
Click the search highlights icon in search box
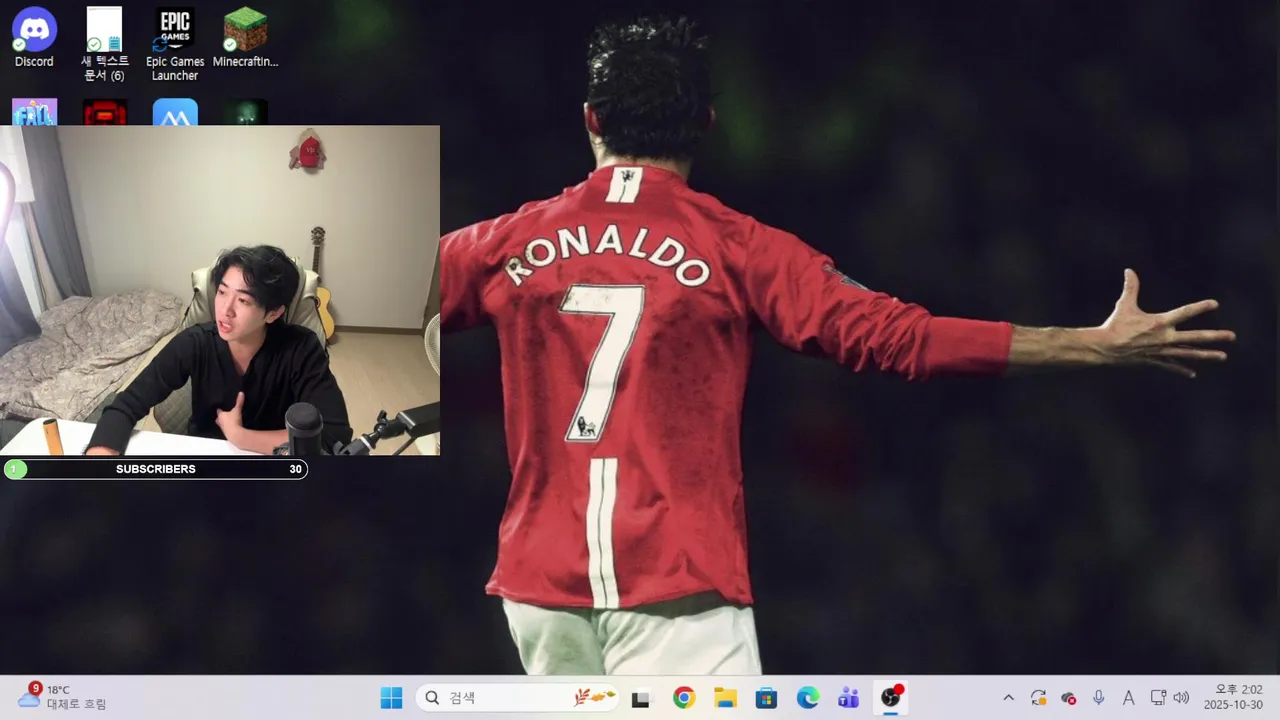click(594, 697)
